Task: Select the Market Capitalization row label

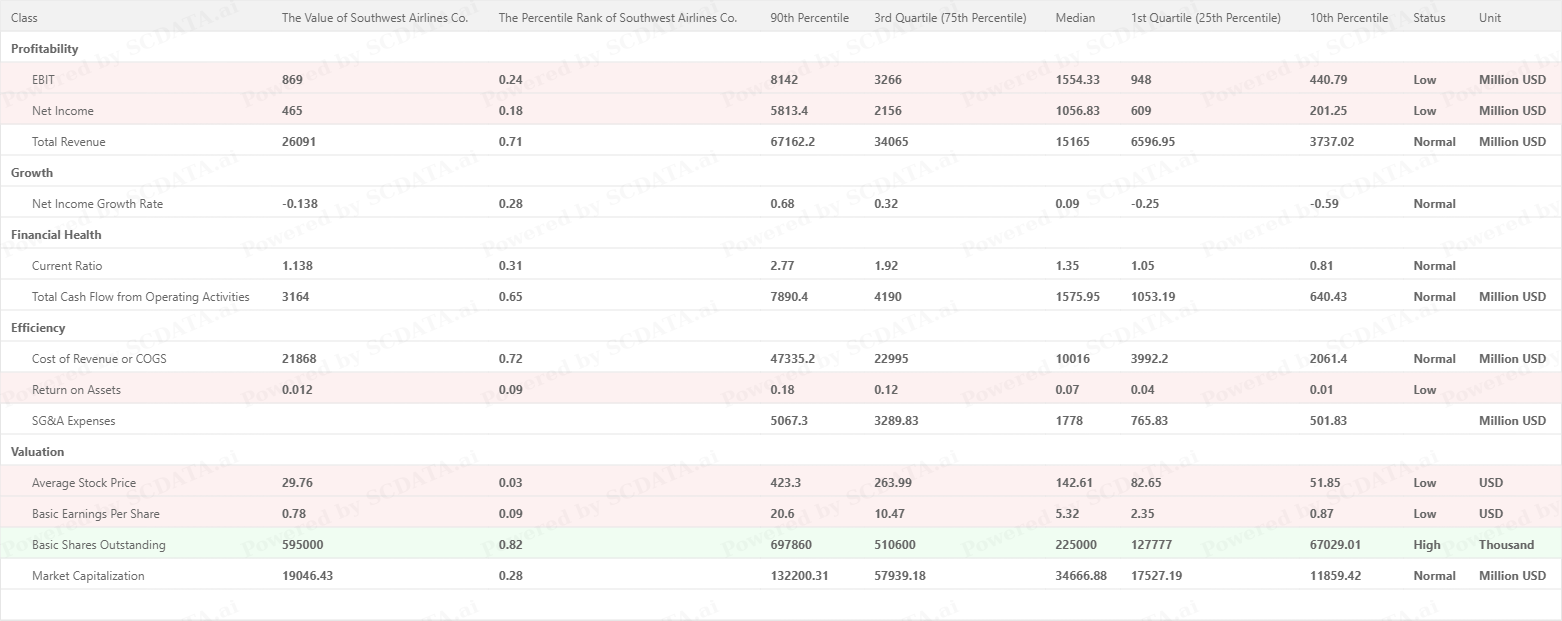Action: point(88,576)
